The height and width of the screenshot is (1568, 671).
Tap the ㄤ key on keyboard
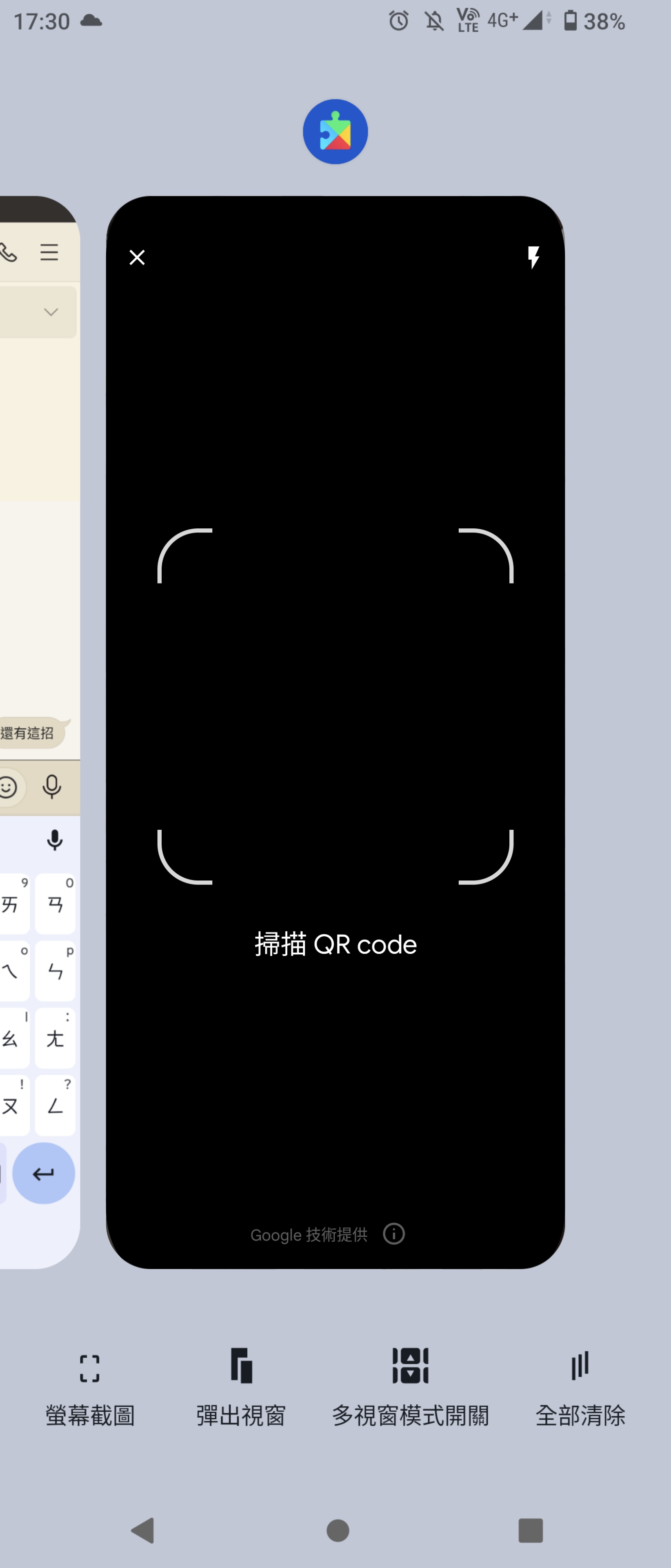pos(56,1038)
